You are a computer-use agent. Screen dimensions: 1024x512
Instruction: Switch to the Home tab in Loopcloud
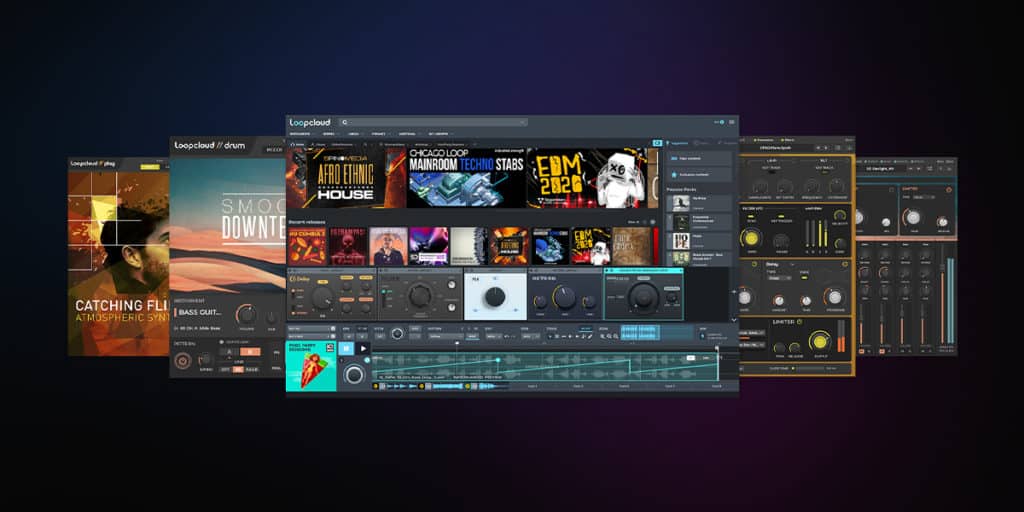tap(298, 144)
